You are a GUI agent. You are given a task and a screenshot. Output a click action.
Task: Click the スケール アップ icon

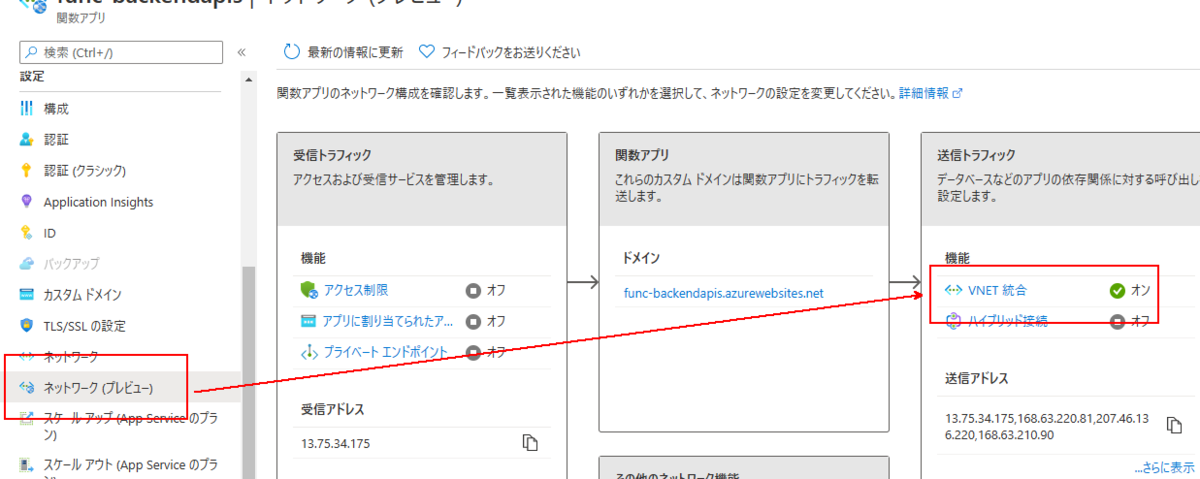point(27,418)
